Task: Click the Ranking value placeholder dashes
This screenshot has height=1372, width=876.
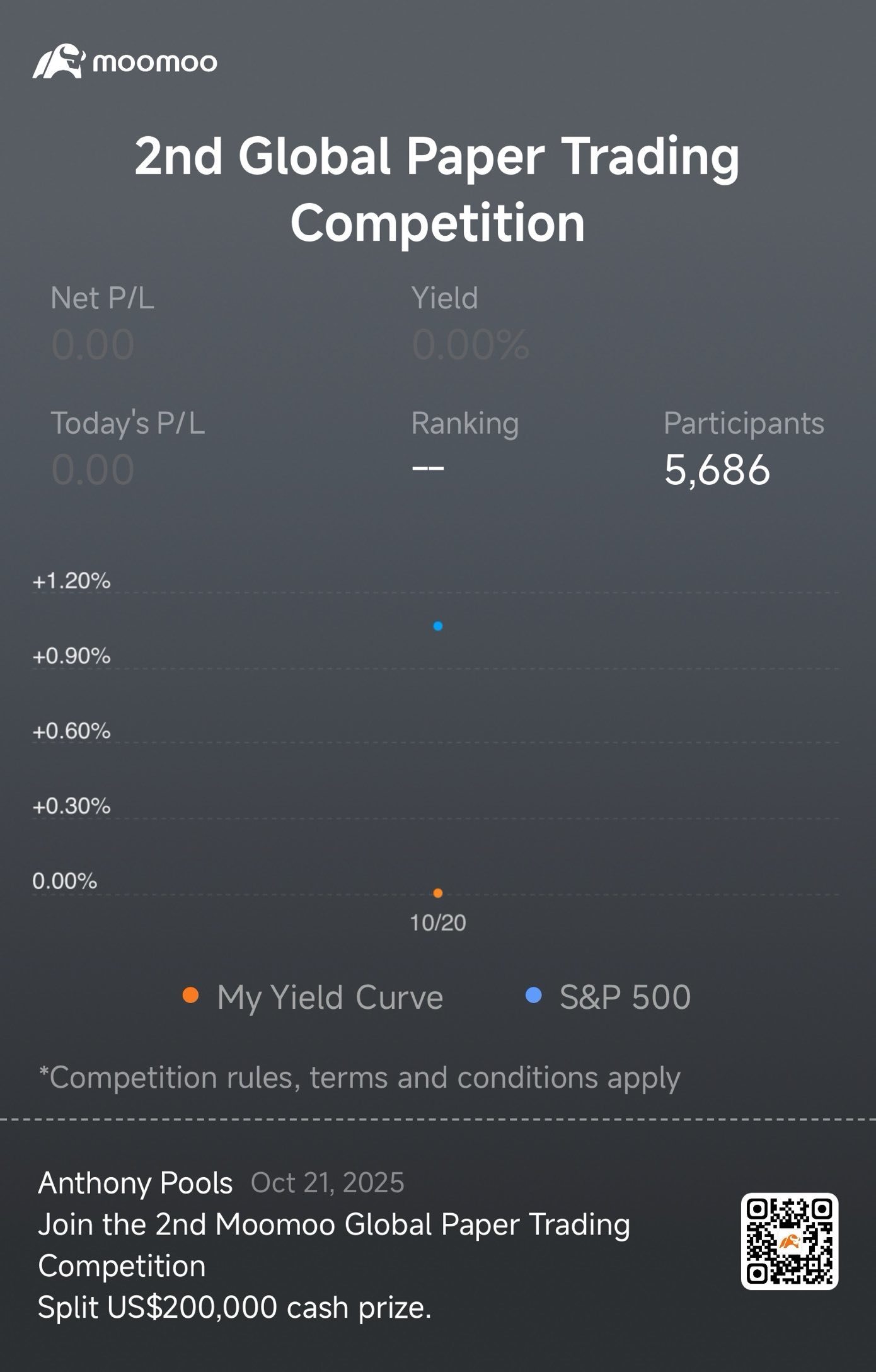Action: pyautogui.click(x=427, y=468)
